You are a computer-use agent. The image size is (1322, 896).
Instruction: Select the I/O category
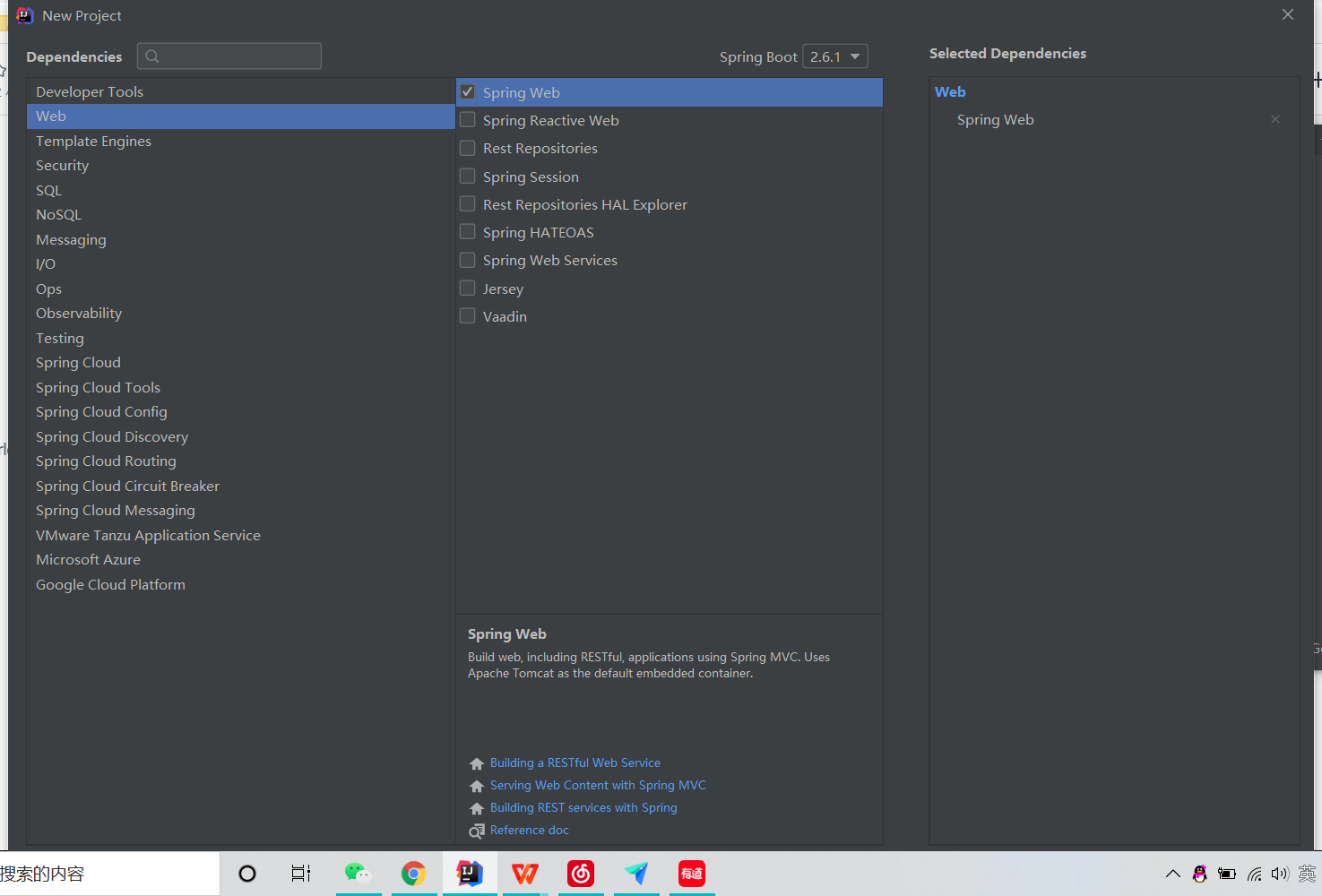pos(241,264)
